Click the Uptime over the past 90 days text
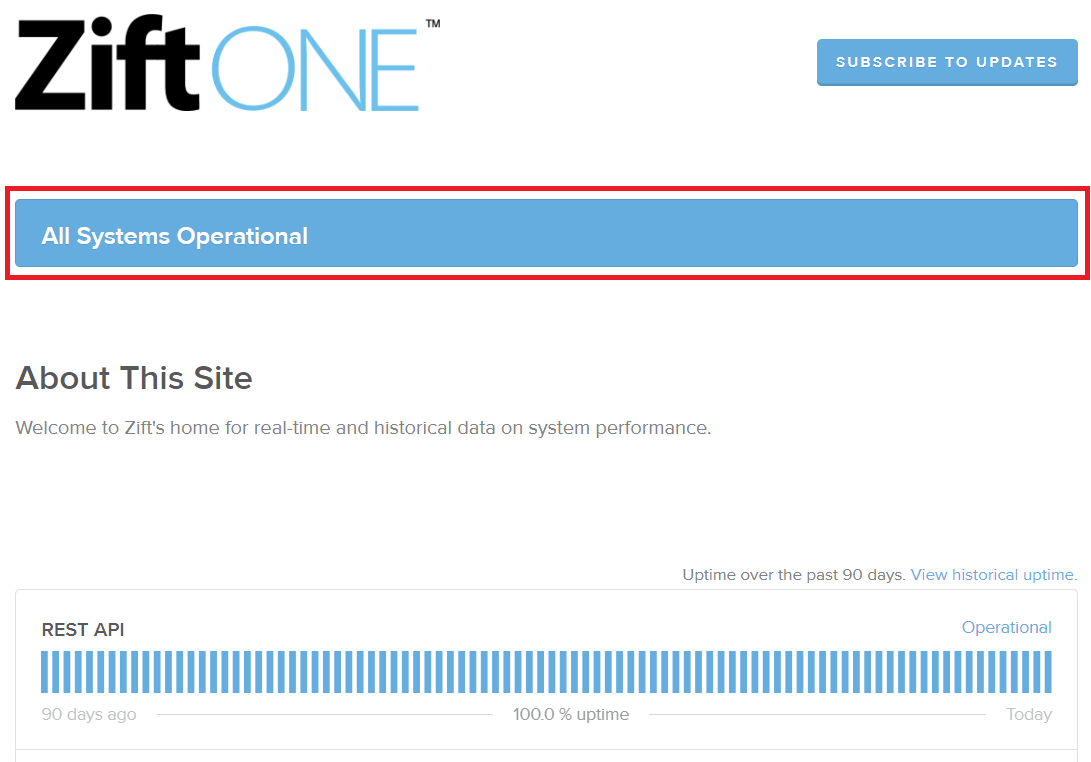This screenshot has width=1091, height=762. click(795, 574)
